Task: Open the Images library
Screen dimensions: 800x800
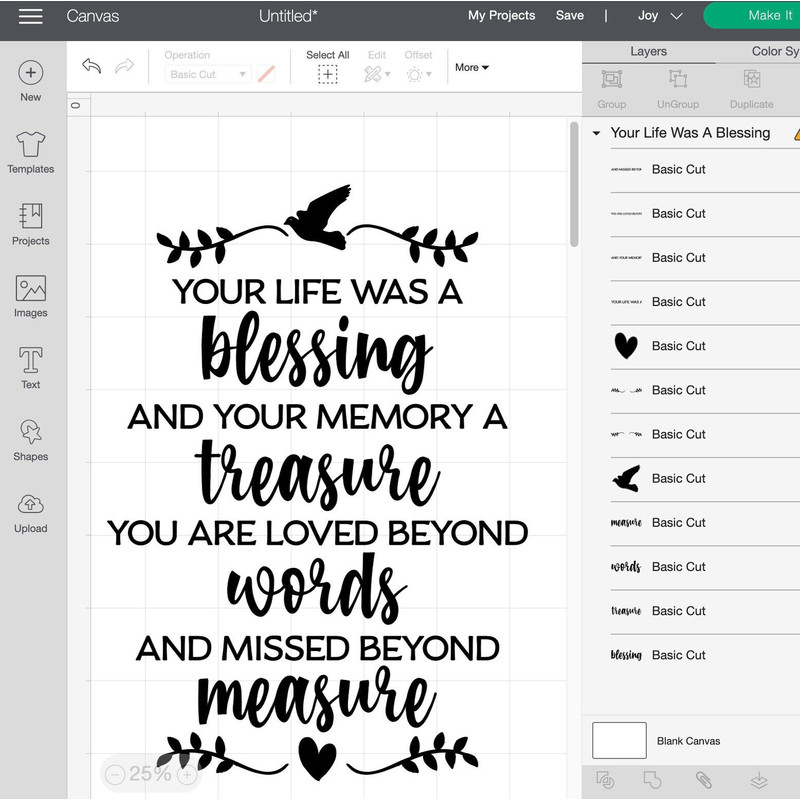Action: pos(30,293)
